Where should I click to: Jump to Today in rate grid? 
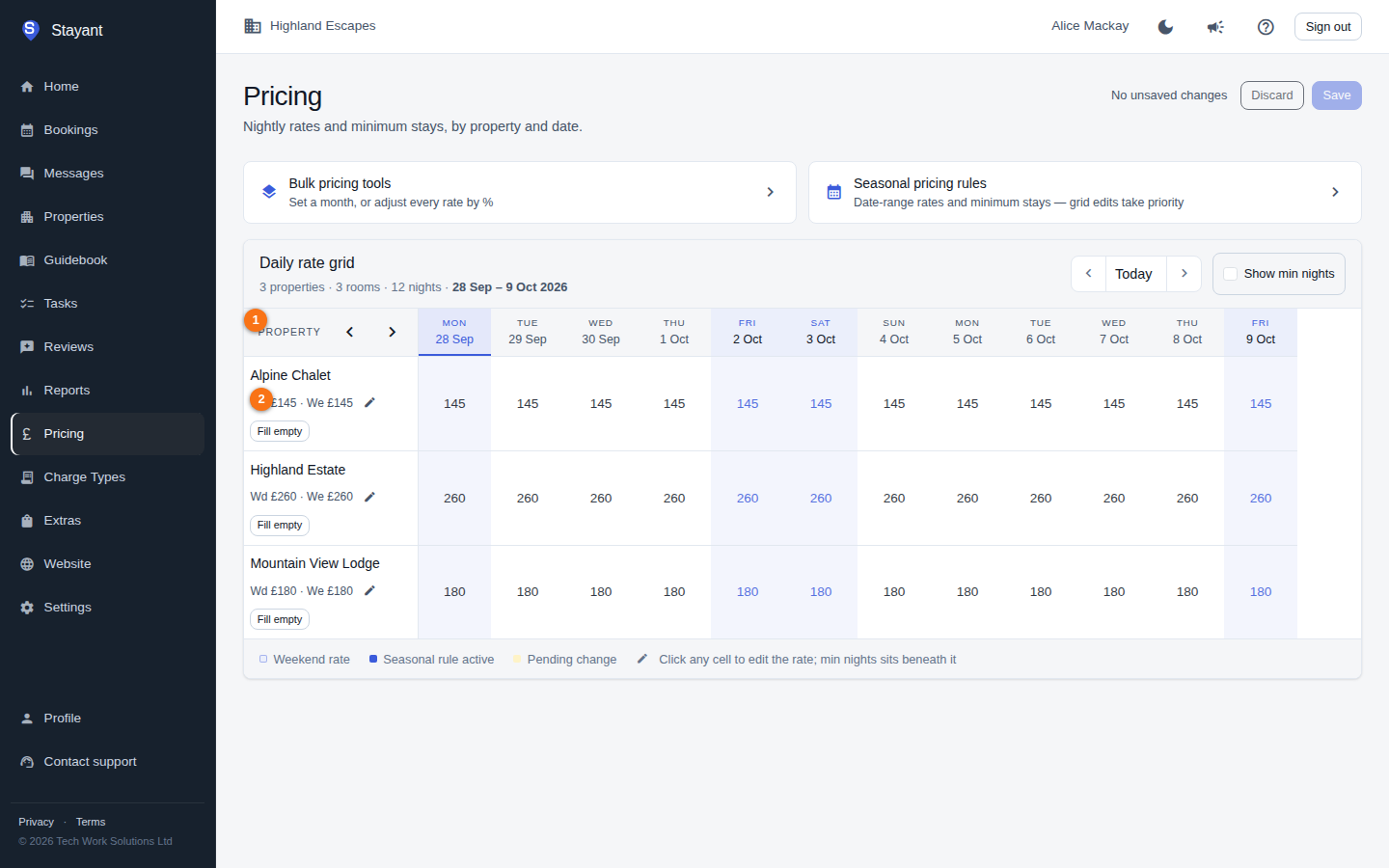coord(1134,274)
